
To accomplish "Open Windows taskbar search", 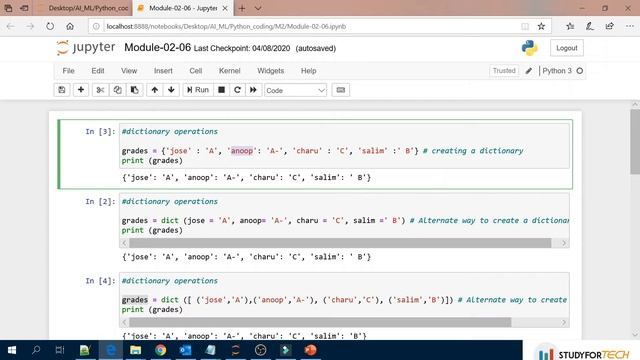I will (x=36, y=350).
